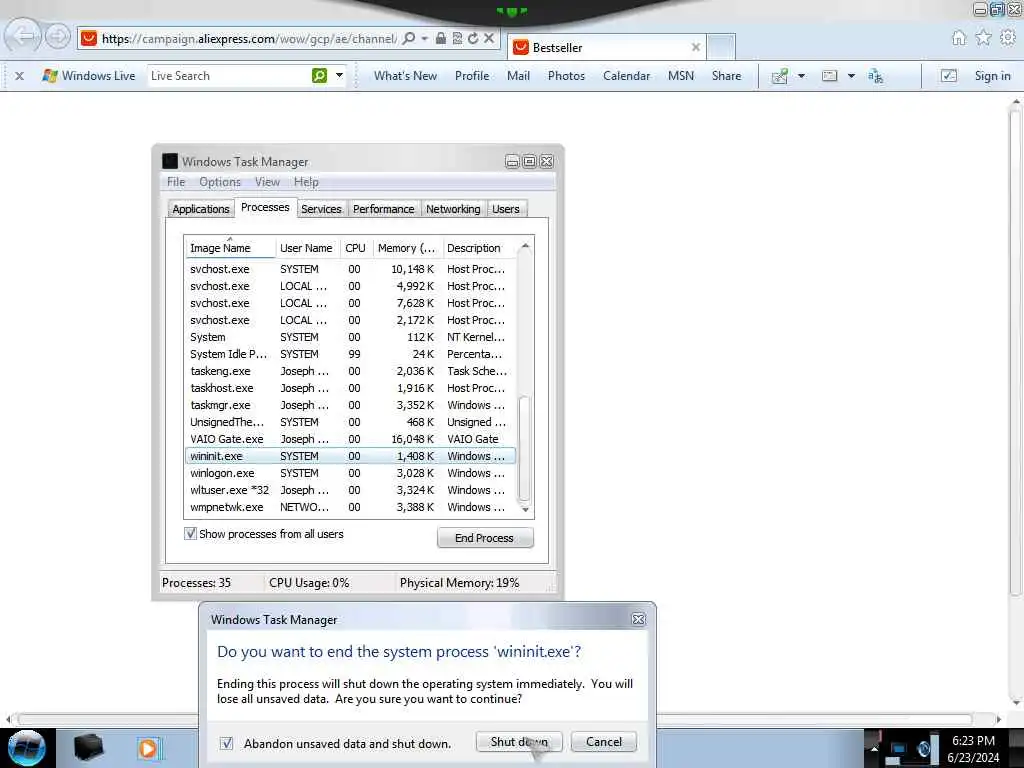The image size is (1024, 768).
Task: Switch to the Networking tab
Action: point(453,209)
